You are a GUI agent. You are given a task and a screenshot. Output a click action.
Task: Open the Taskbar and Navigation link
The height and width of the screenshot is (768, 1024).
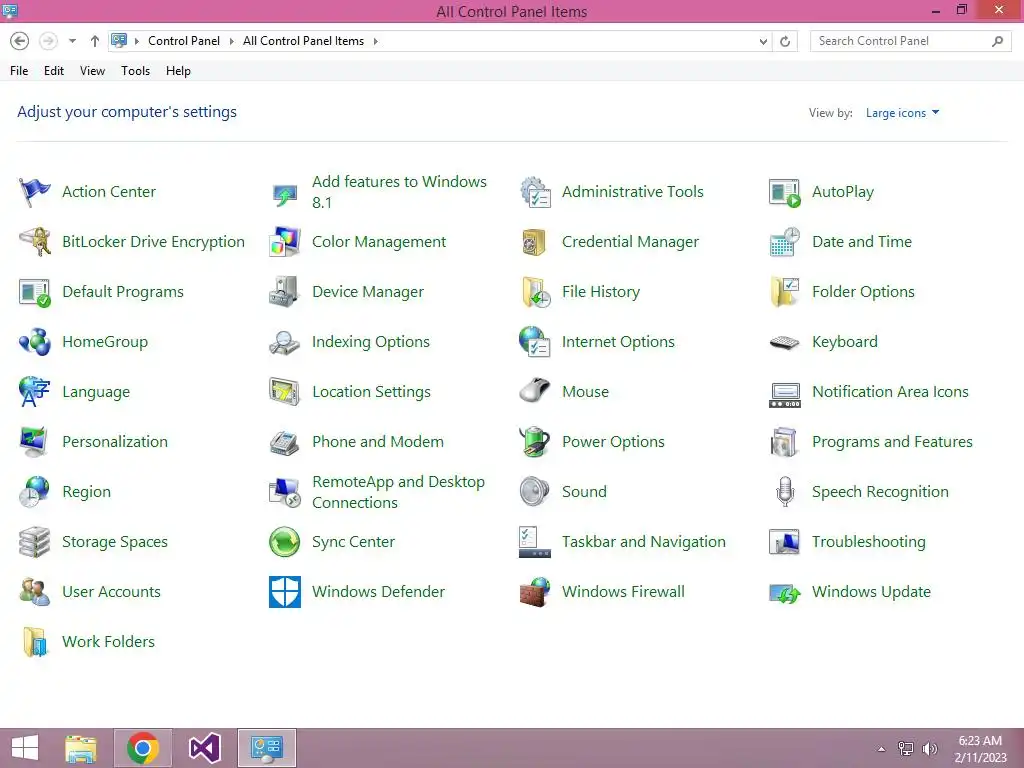tap(643, 542)
